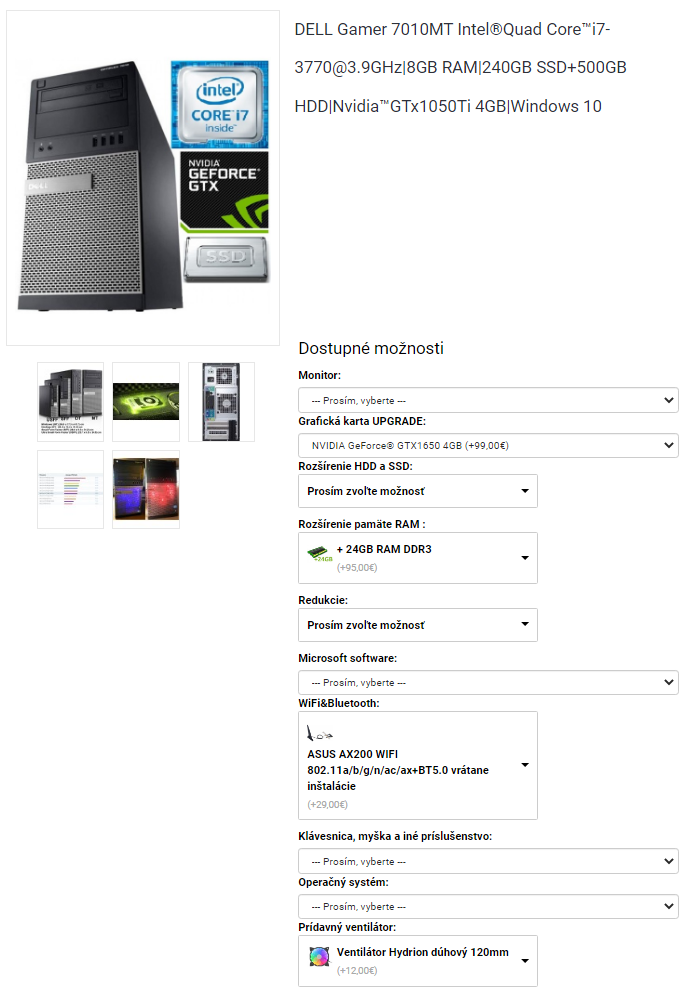Click the Intel Core i7 badge image
Viewport: 692px width, 987px height.
[x=220, y=104]
